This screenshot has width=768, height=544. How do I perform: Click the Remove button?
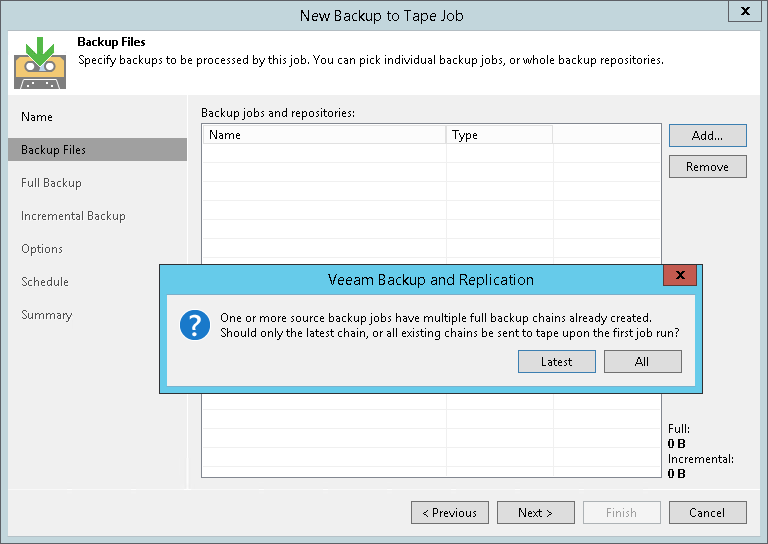708,167
